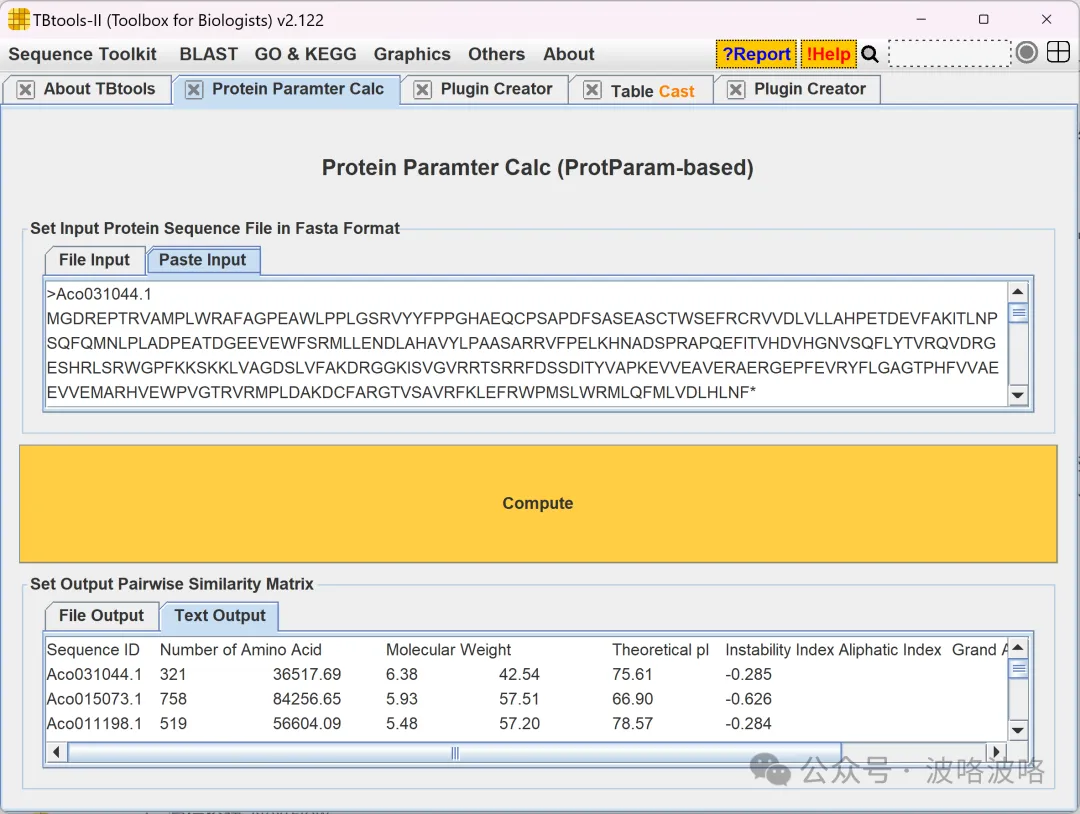
Task: Click the Number of Amino Acid header
Action: (x=240, y=650)
